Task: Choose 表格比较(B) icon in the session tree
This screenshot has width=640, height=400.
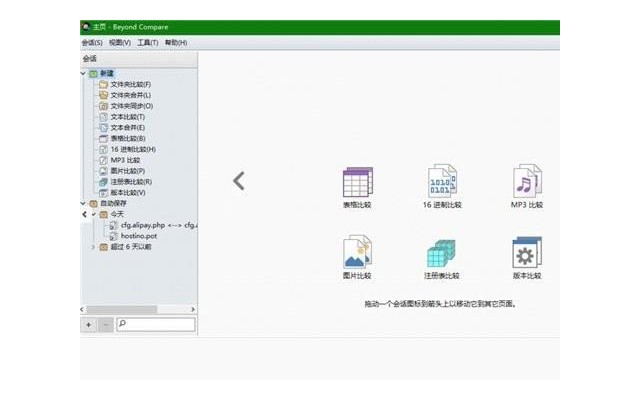Action: tap(103, 138)
